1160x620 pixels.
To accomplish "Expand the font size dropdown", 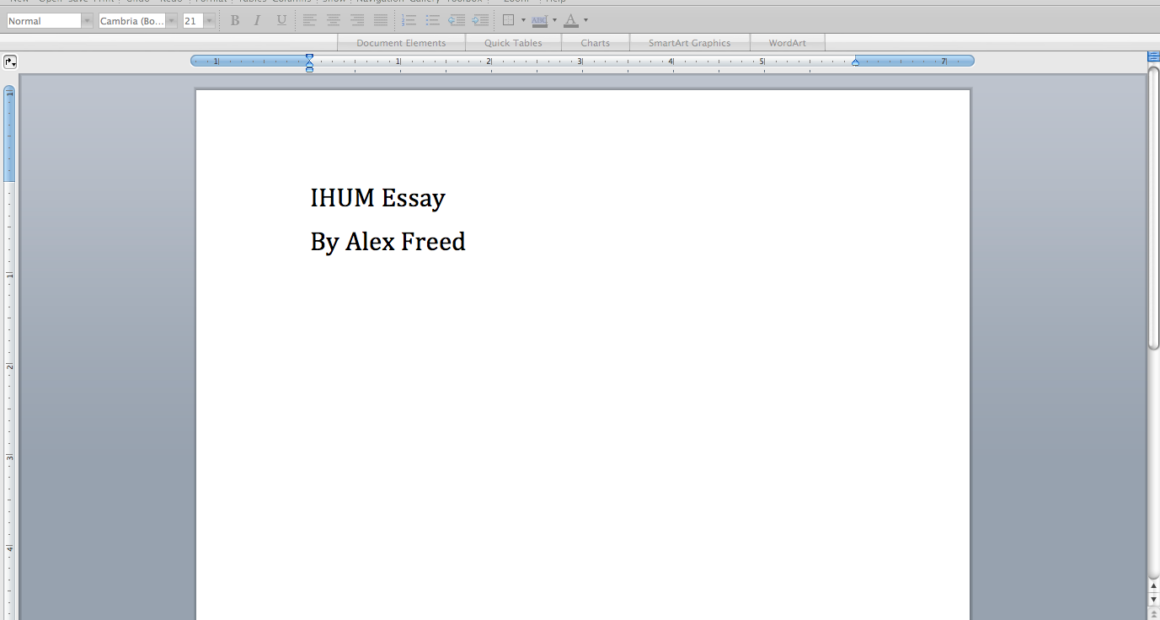I will click(x=209, y=21).
